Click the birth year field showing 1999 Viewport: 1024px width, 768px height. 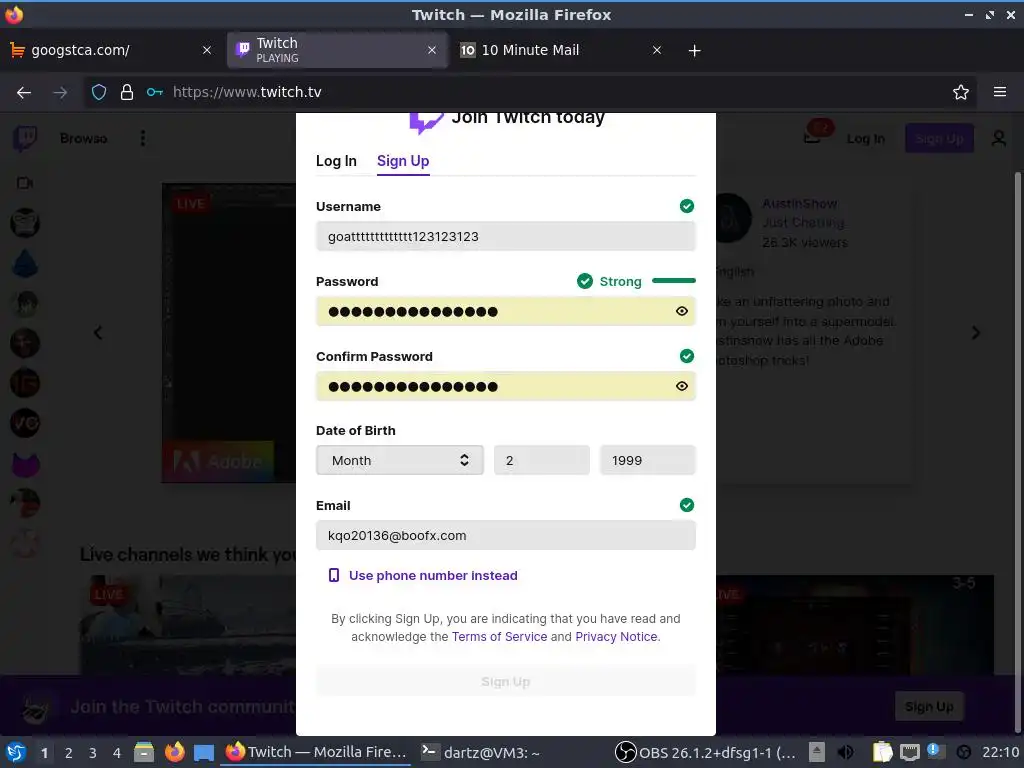pos(647,460)
